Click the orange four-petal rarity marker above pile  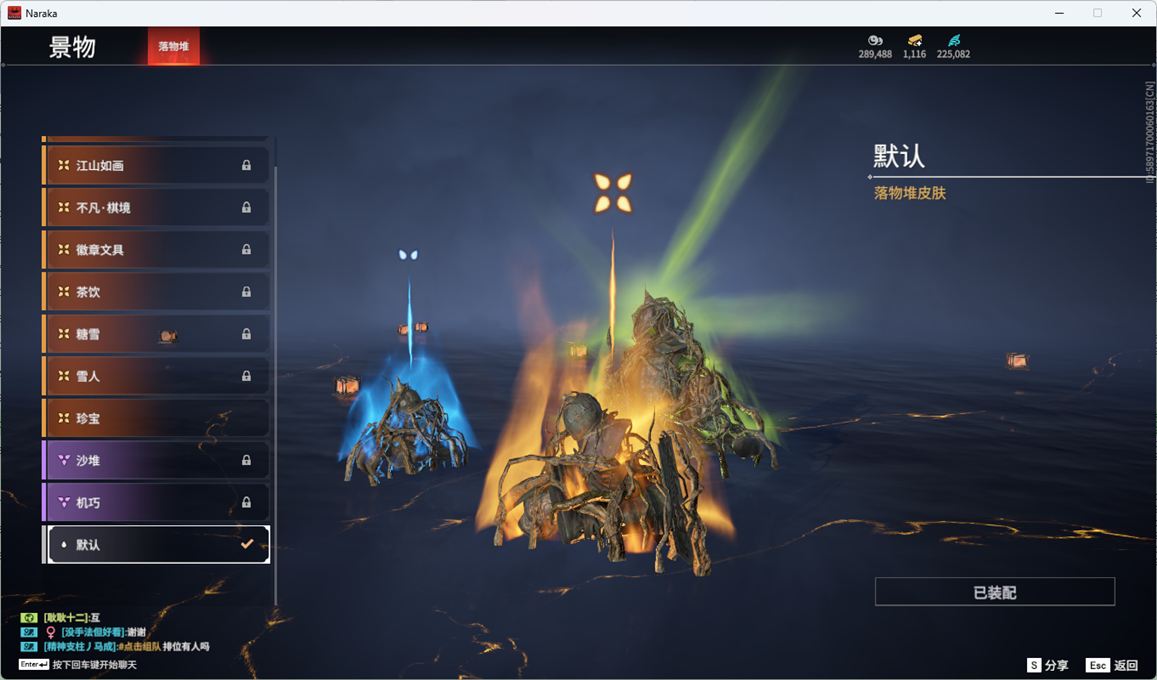pyautogui.click(x=612, y=192)
